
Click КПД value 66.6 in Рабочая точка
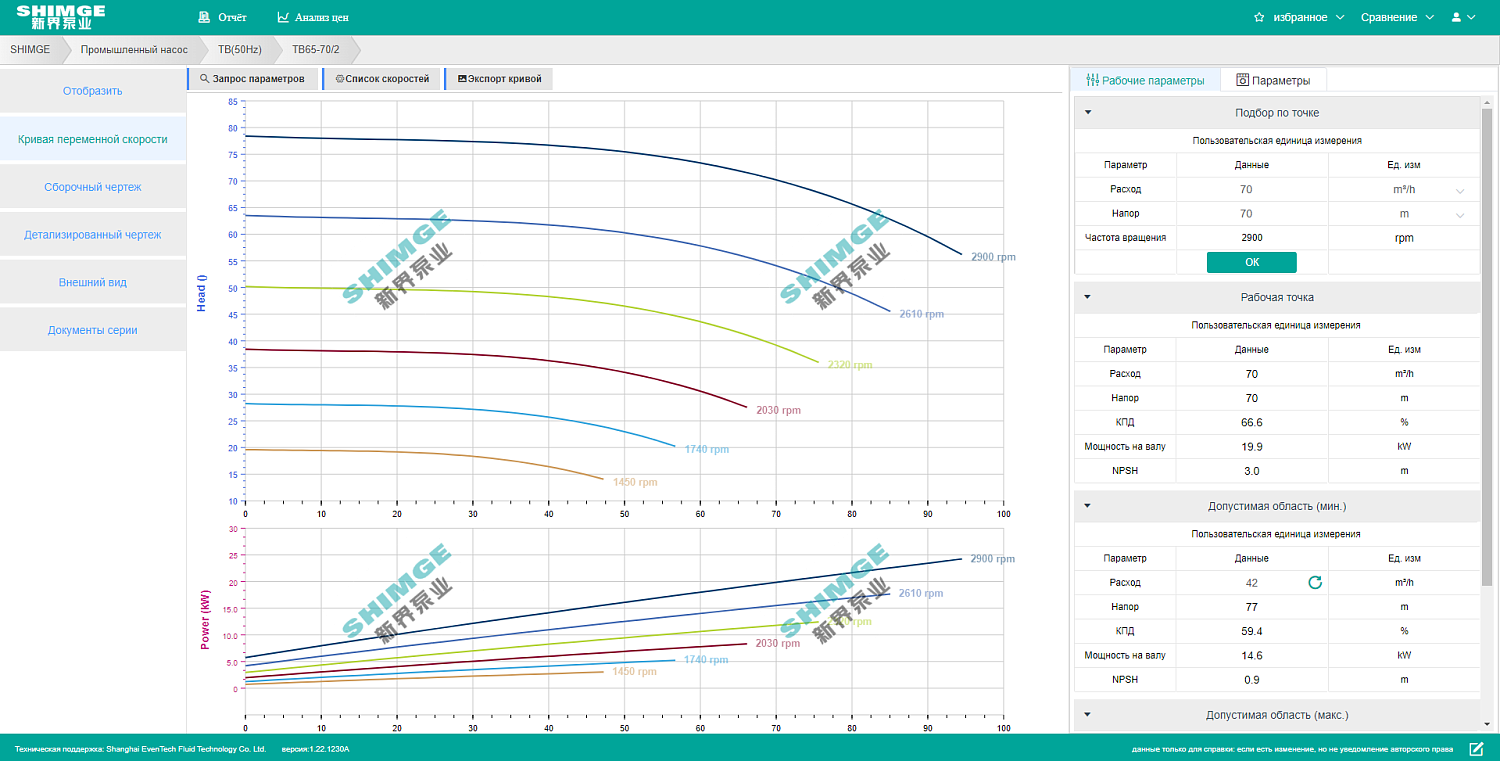tap(1252, 422)
